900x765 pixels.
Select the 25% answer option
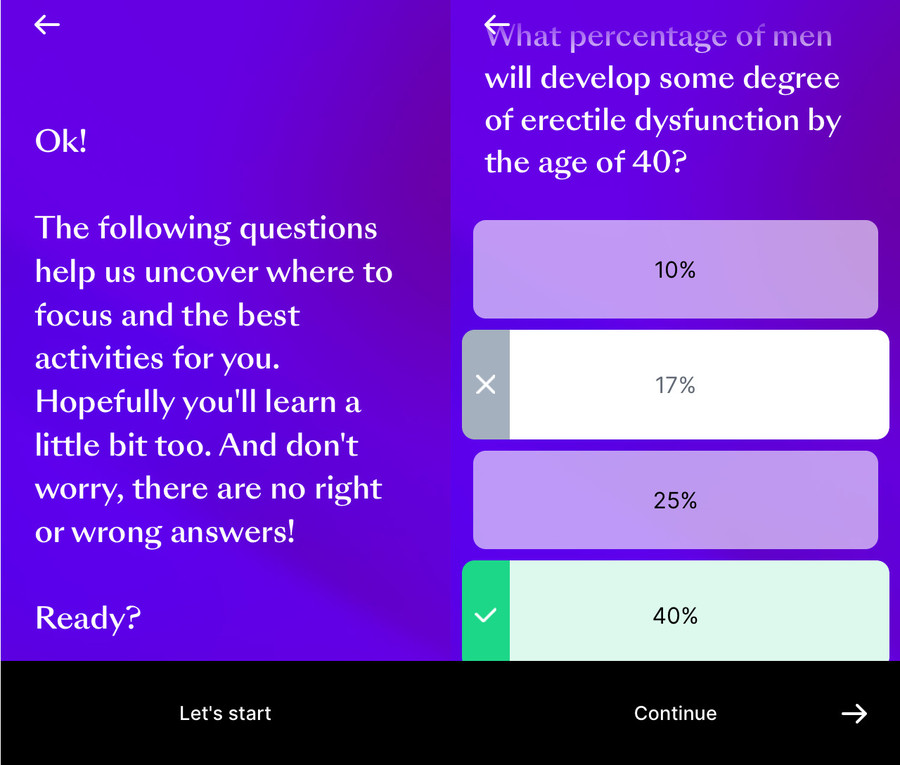coord(675,500)
